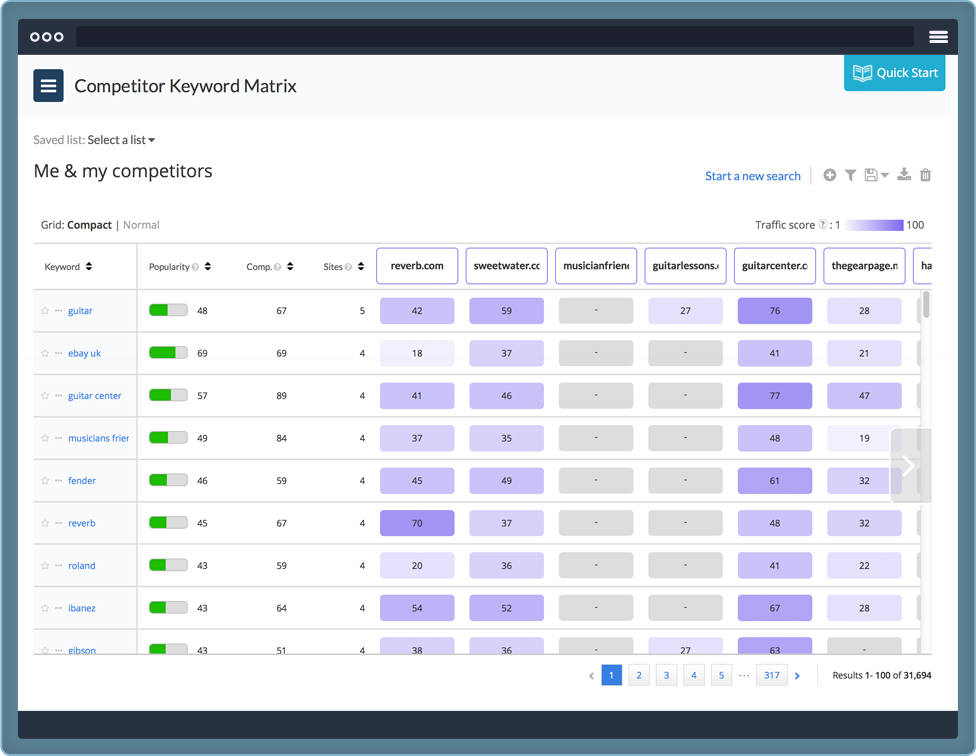Open more options dots for ebay uk row
Screen dimensions: 976x756
coord(59,353)
